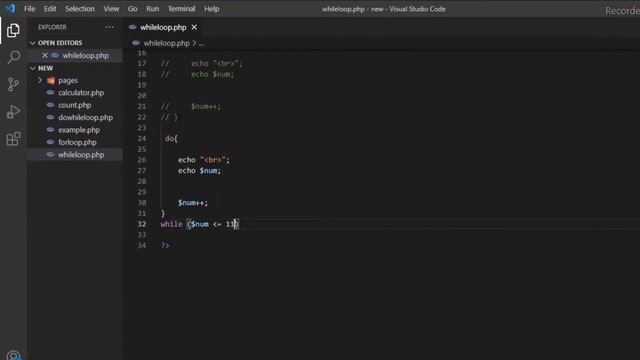This screenshot has width=640, height=360.
Task: Open the Go menu
Action: 133,9
